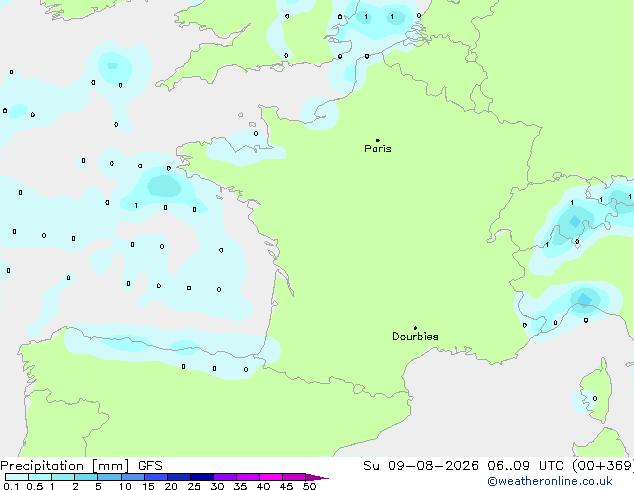Open the weatheronline.co.uk copyright link

pos(550,481)
